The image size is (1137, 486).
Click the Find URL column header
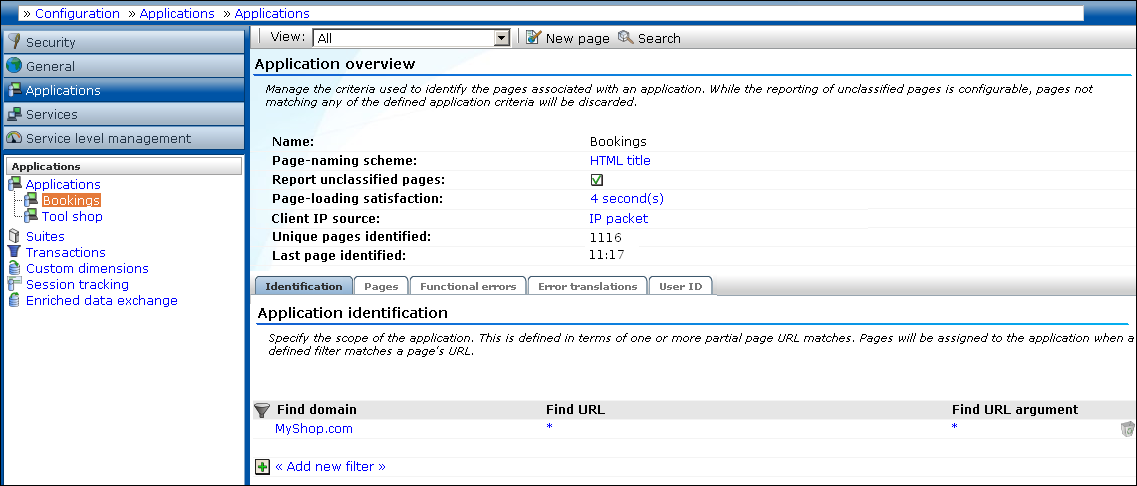click(575, 410)
